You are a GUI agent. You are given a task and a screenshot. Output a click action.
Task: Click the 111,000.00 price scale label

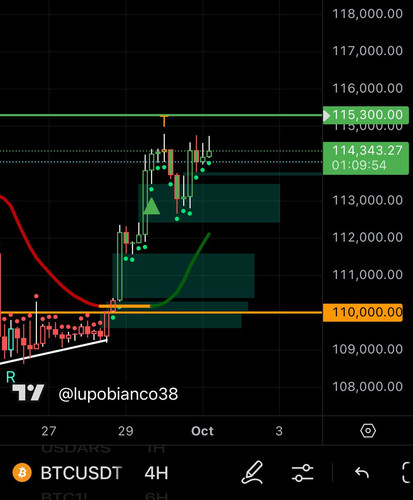(x=368, y=275)
